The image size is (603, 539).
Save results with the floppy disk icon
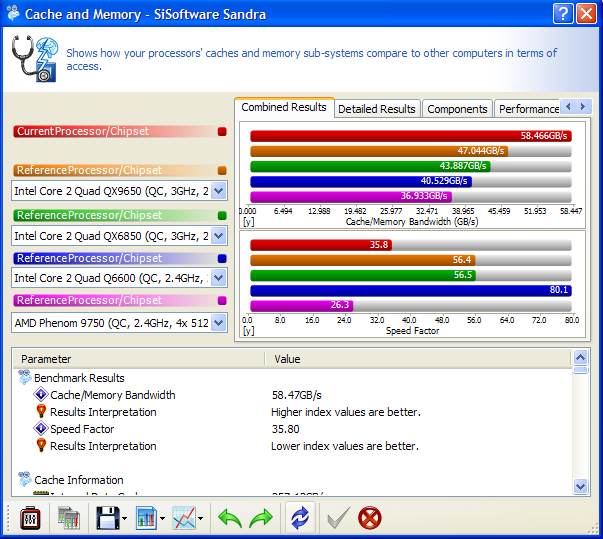(107, 519)
